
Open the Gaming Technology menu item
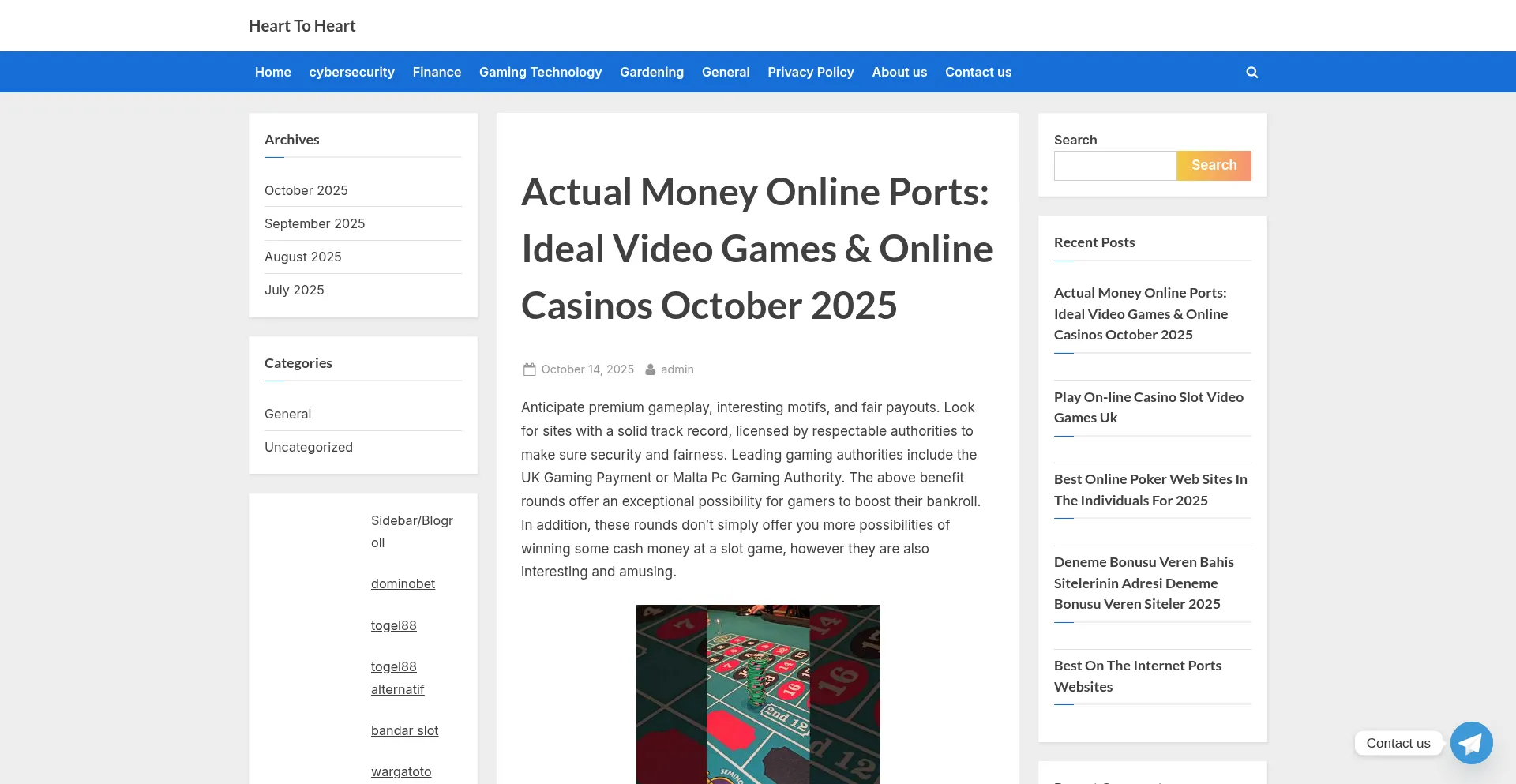(x=540, y=72)
